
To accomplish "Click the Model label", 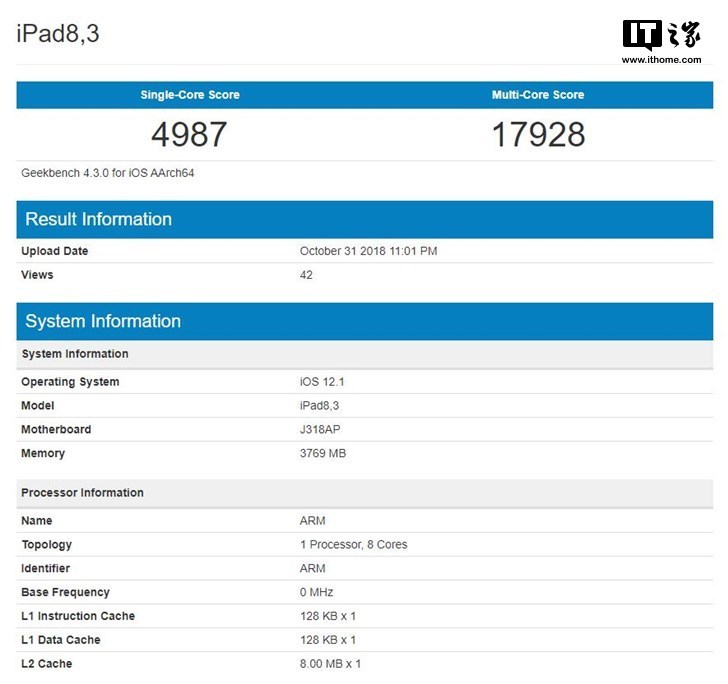I will tap(38, 405).
